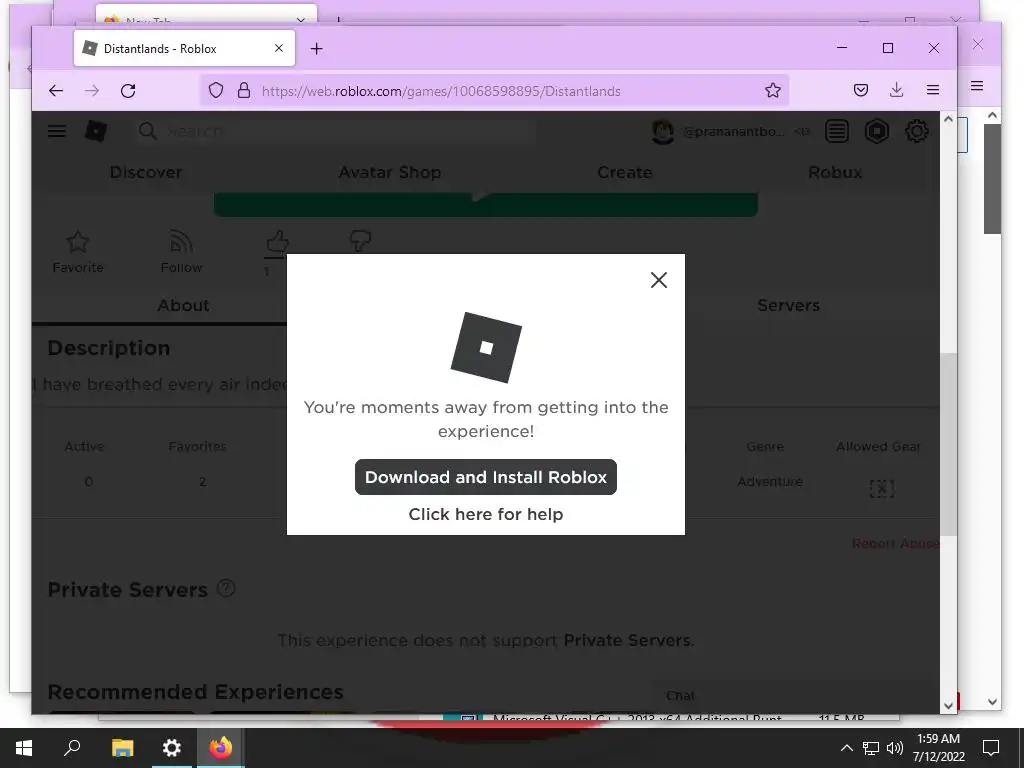Open Firefox application menu
This screenshot has height=768, width=1024.
coord(933,90)
